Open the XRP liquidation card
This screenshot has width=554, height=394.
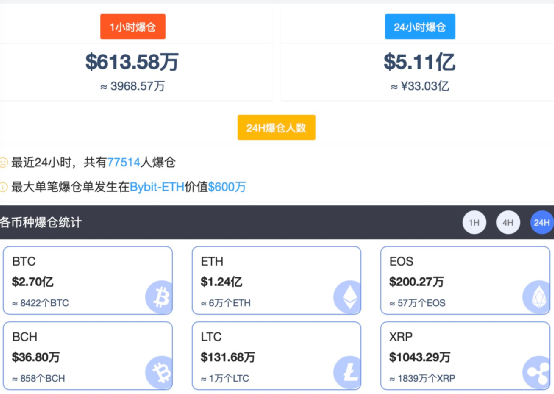click(x=465, y=356)
